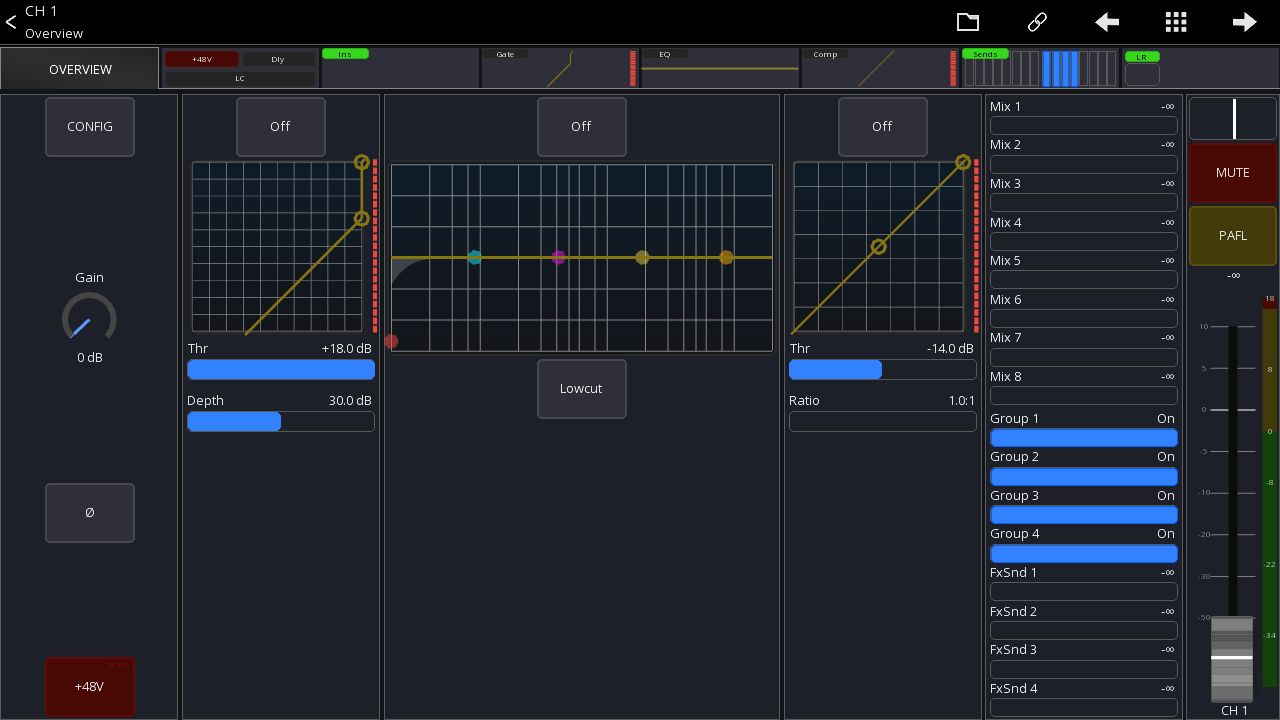The image size is (1280, 720).
Task: Click the Mix 4 send slider
Action: pyautogui.click(x=1083, y=241)
